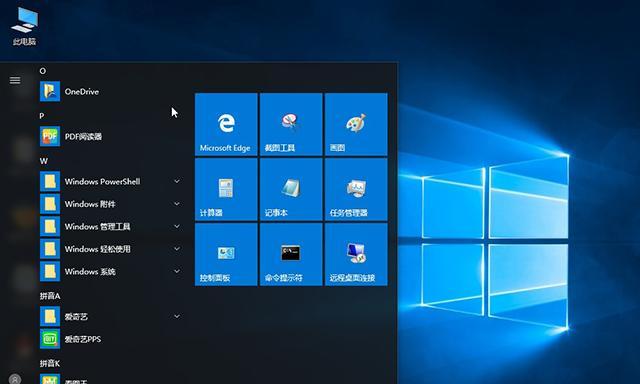Click the user account icon in Start sidebar
Image resolution: width=640 pixels, height=384 pixels.
(15, 379)
